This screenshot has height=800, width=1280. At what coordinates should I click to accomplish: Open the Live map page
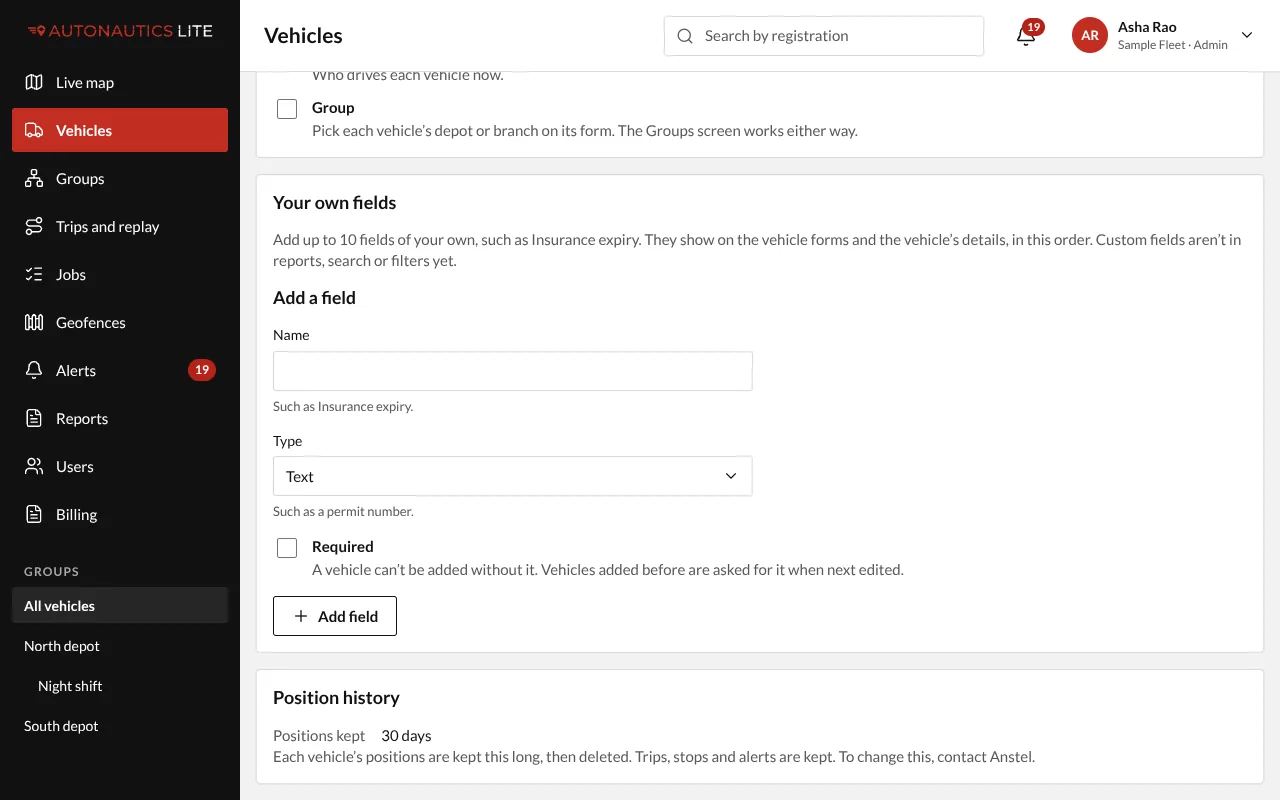coord(120,82)
